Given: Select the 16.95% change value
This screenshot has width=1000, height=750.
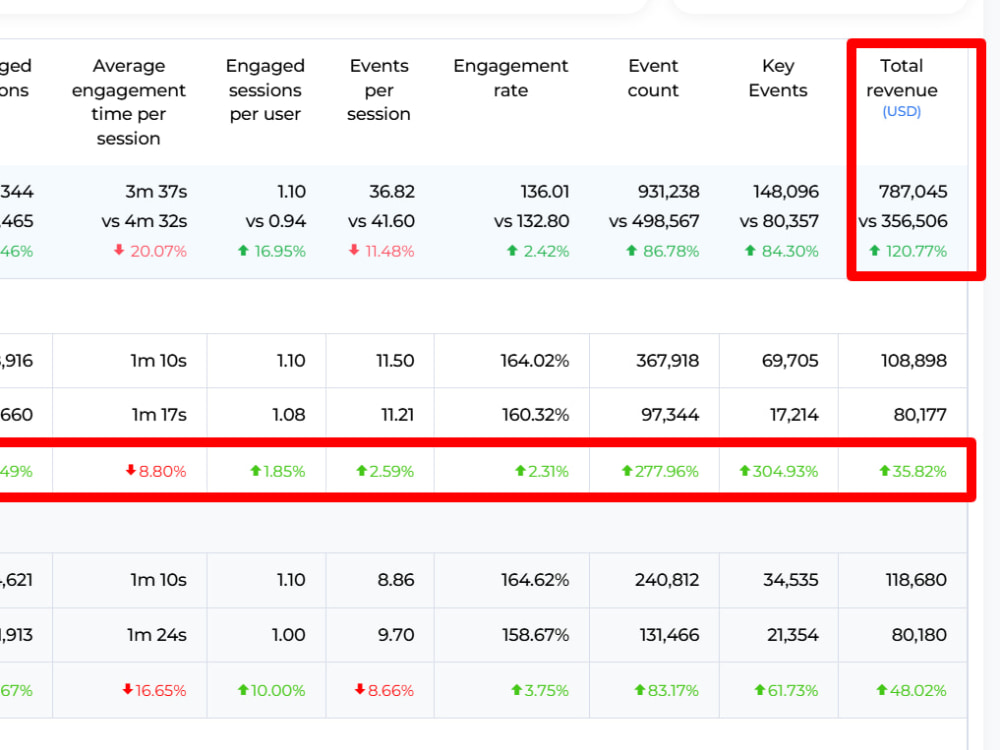Looking at the screenshot, I should pos(280,251).
